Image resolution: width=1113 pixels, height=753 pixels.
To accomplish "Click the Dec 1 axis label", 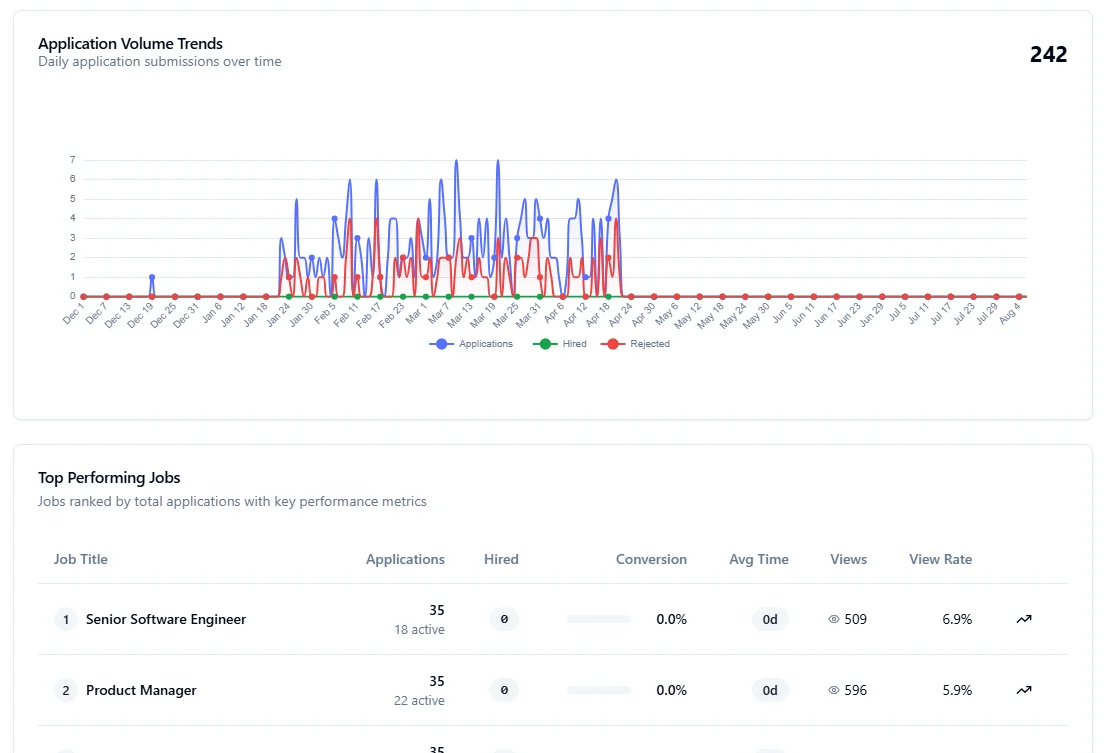I will pos(74,313).
